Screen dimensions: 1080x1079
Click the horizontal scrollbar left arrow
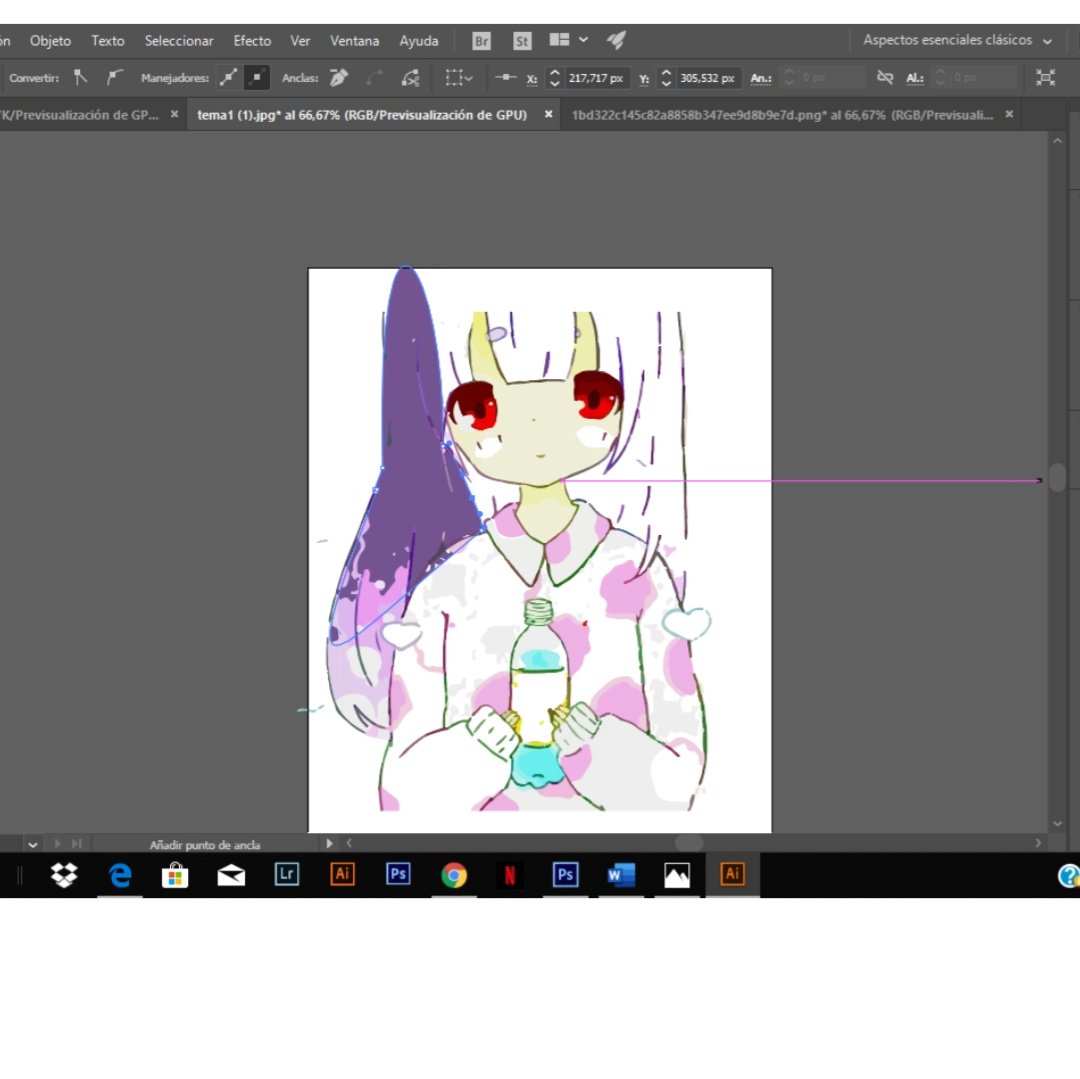[349, 843]
